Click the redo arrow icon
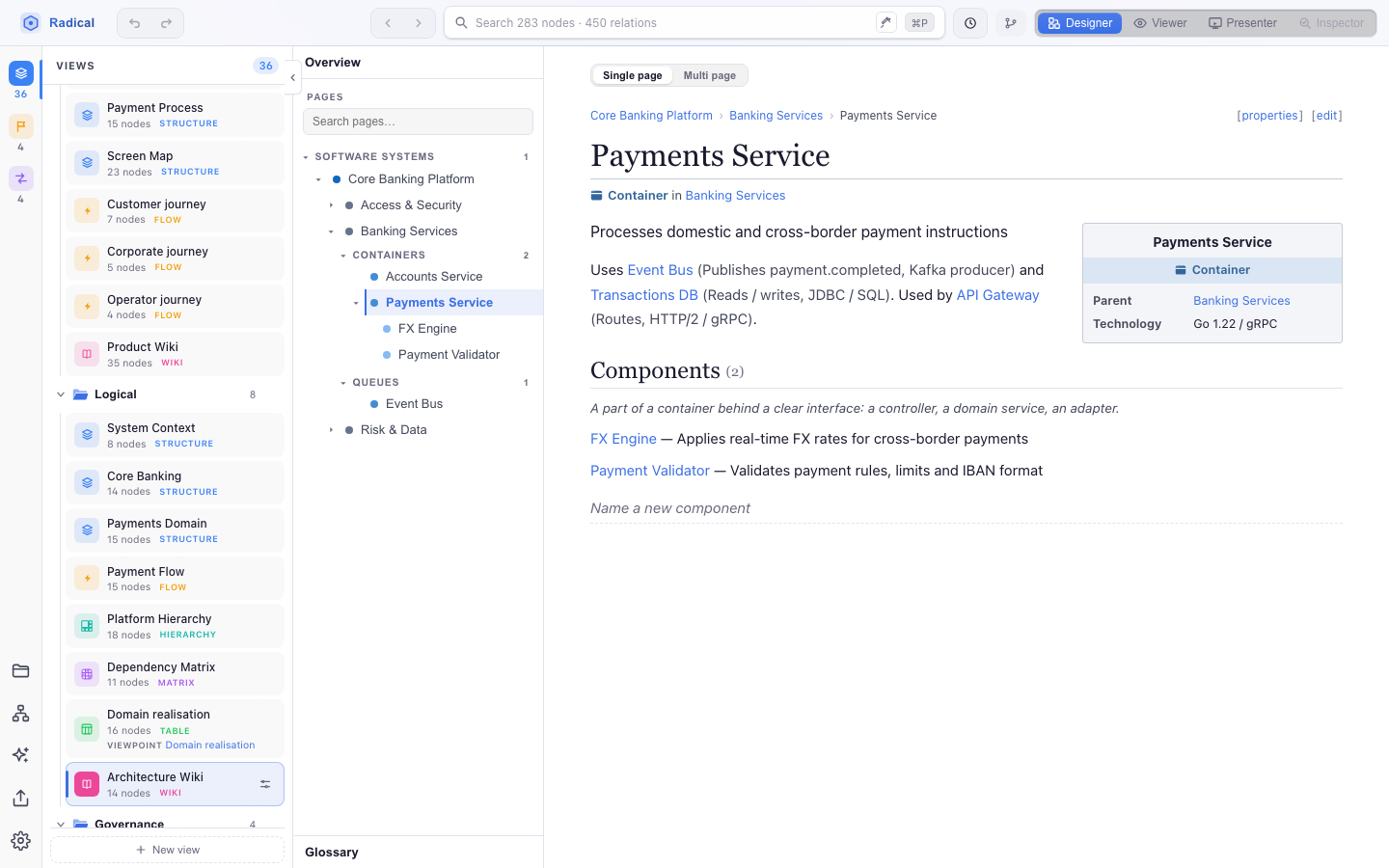Image resolution: width=1389 pixels, height=868 pixels. click(x=166, y=23)
